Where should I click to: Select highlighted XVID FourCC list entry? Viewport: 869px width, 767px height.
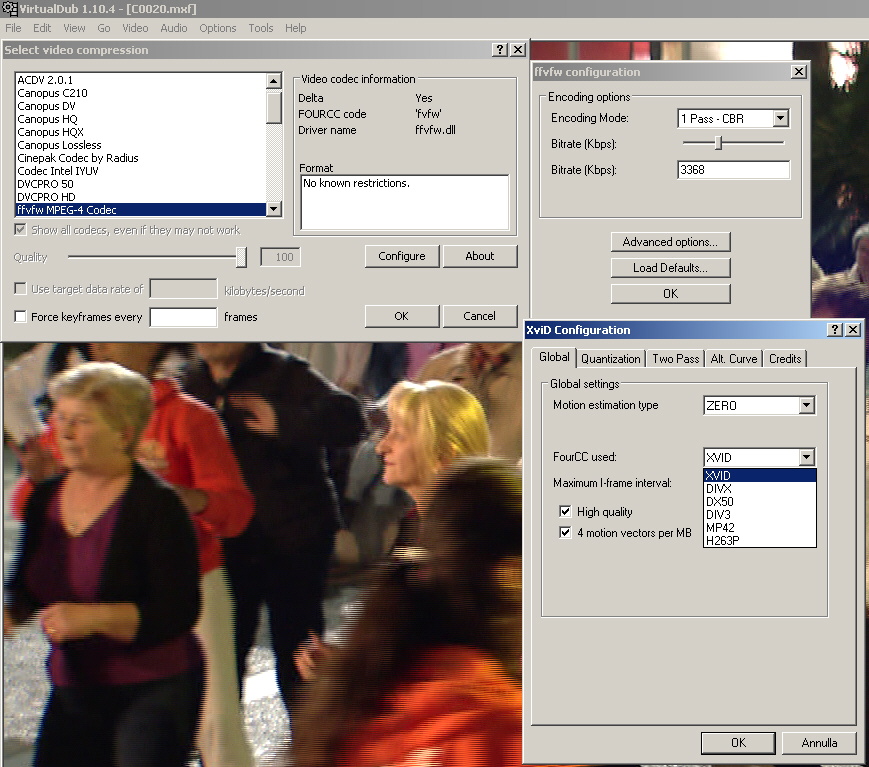click(760, 475)
